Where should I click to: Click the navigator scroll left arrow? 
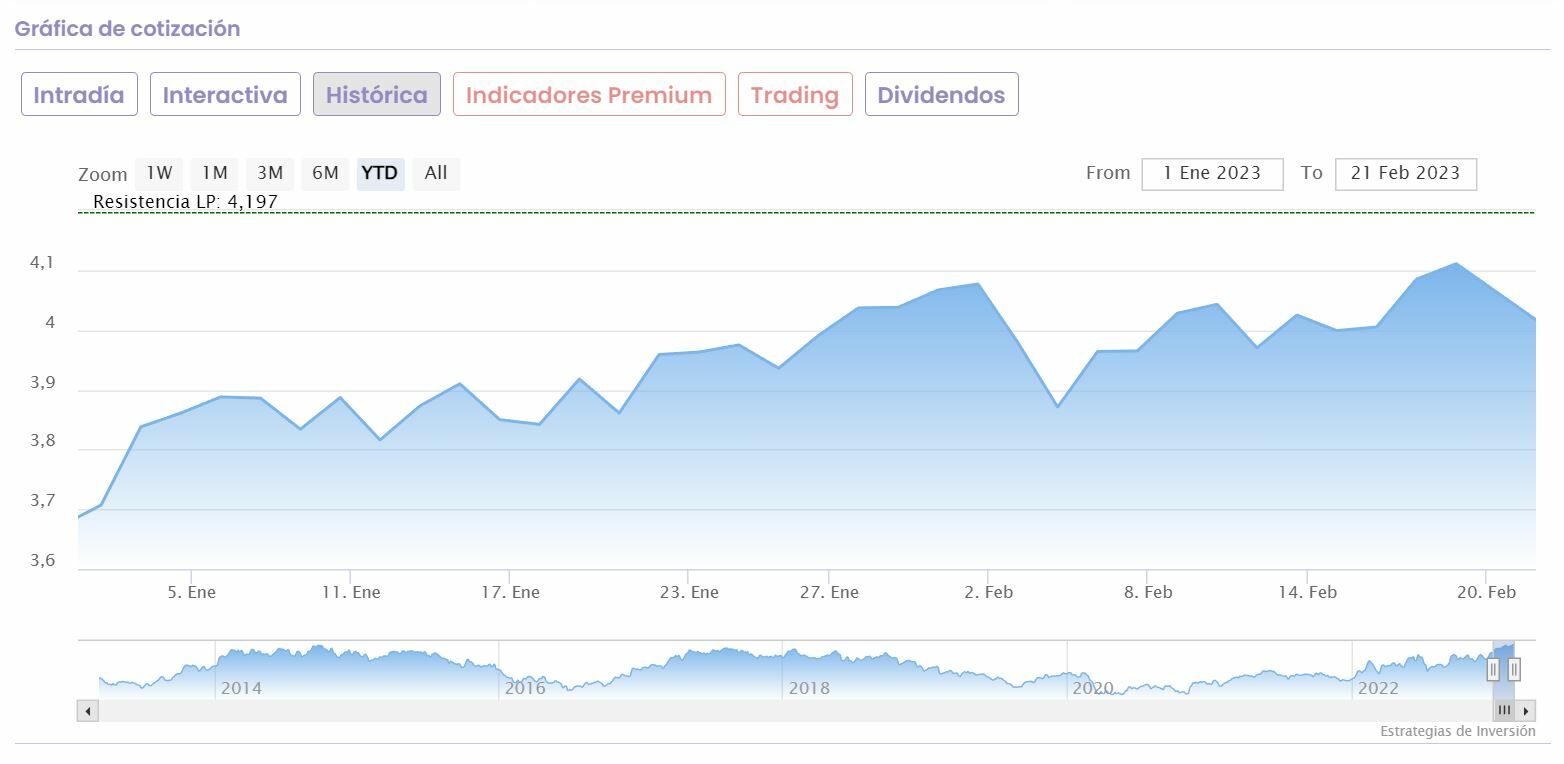(x=88, y=711)
